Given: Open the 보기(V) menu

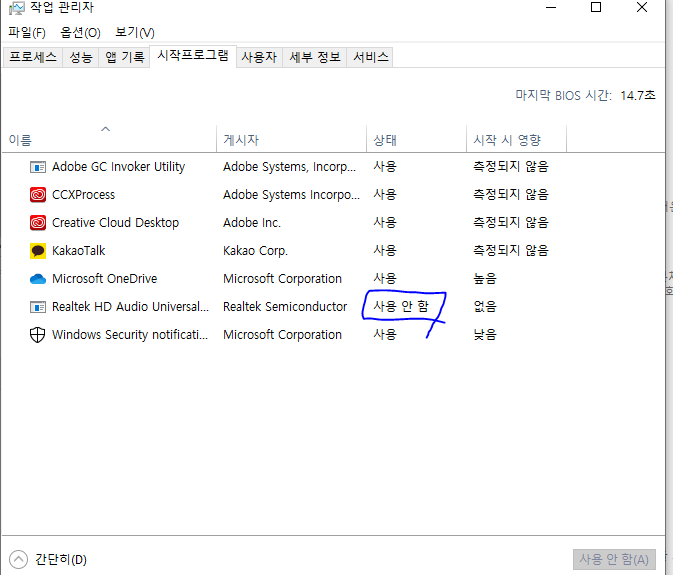Looking at the screenshot, I should click(134, 33).
